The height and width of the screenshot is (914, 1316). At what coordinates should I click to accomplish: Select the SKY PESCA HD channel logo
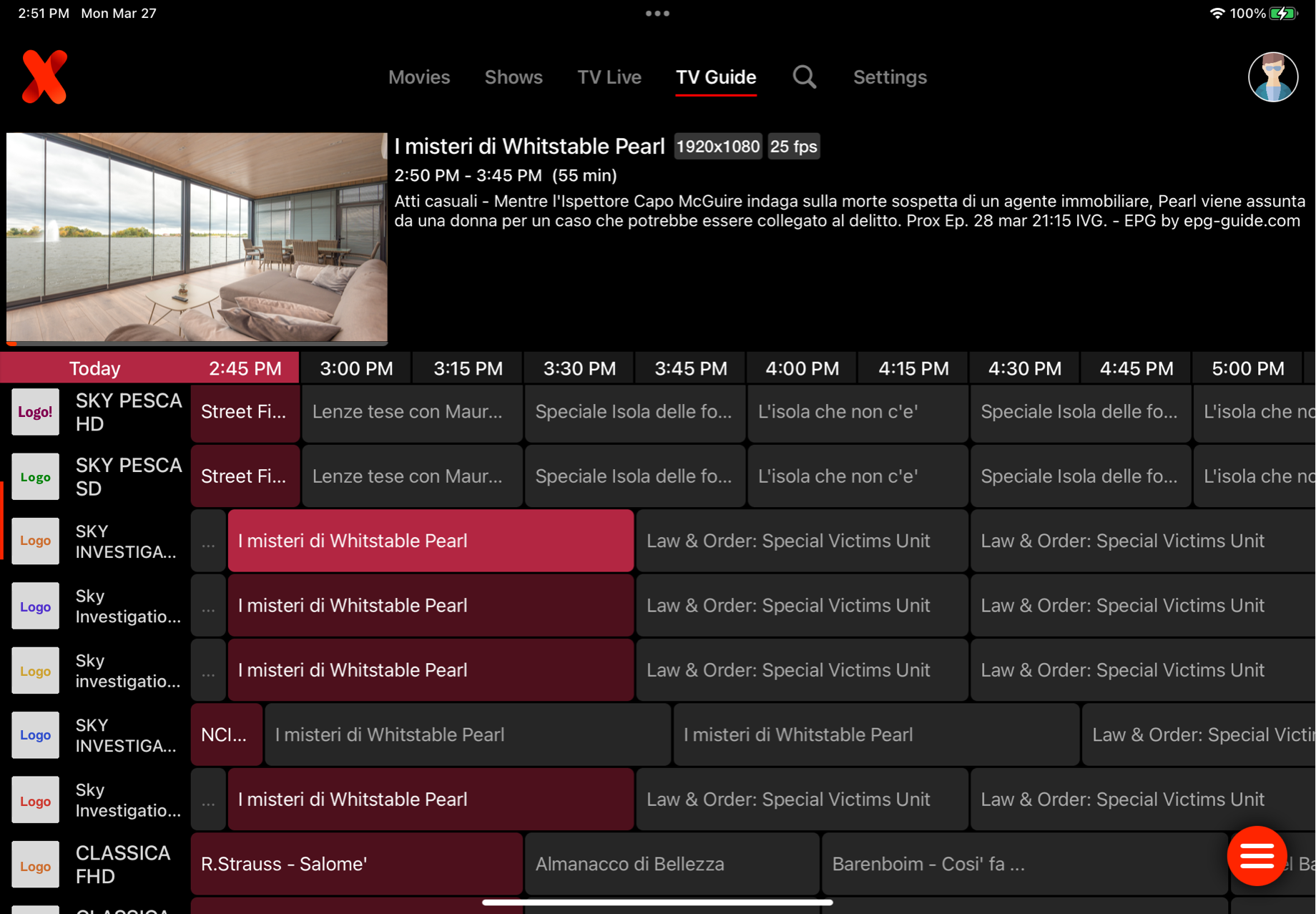point(35,411)
